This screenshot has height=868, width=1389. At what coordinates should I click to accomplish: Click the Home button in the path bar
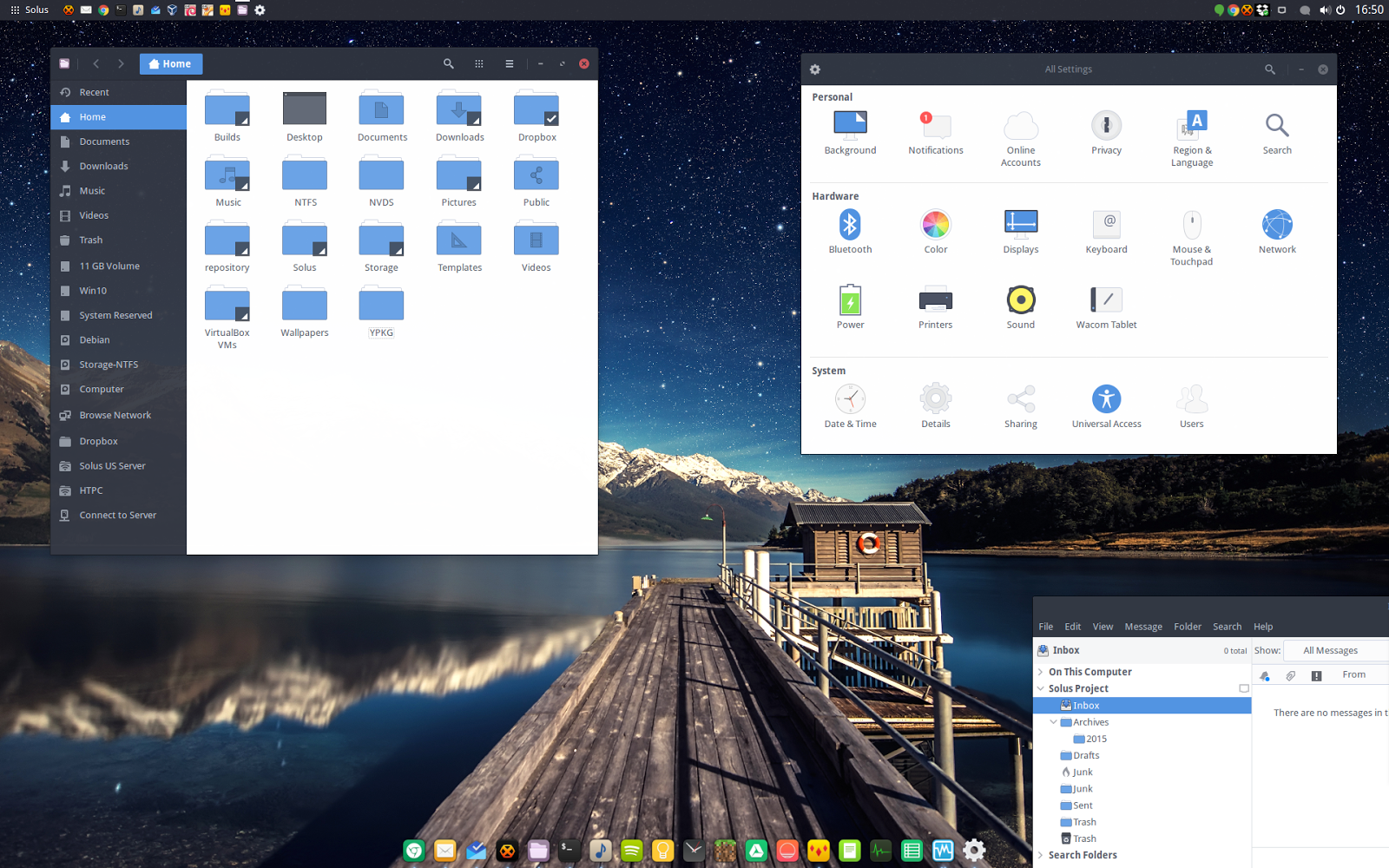(x=170, y=63)
